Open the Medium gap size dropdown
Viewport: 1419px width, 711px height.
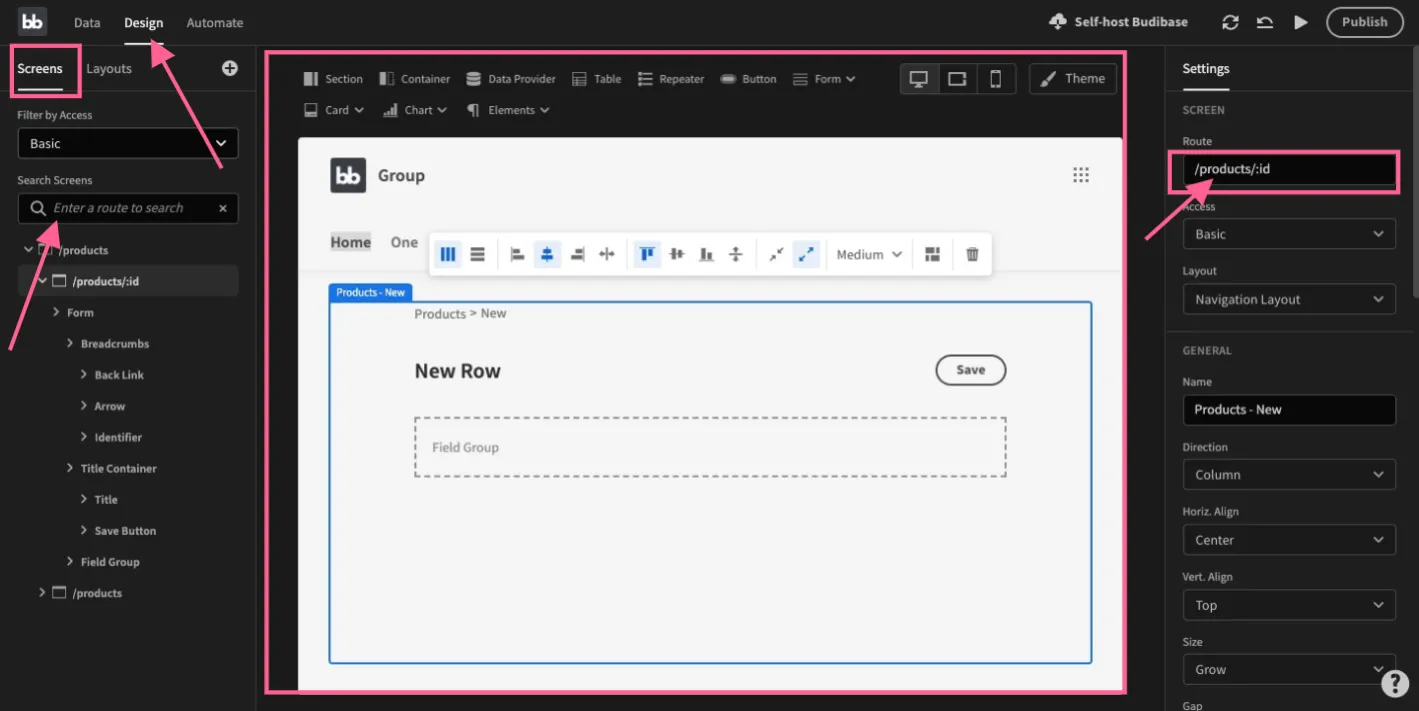click(x=869, y=254)
